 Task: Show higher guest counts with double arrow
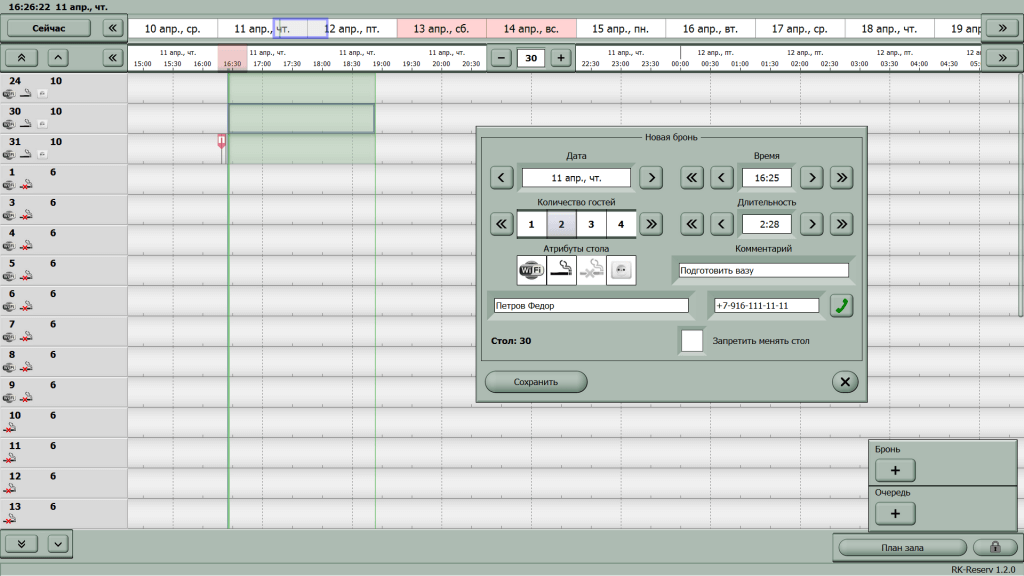point(651,224)
